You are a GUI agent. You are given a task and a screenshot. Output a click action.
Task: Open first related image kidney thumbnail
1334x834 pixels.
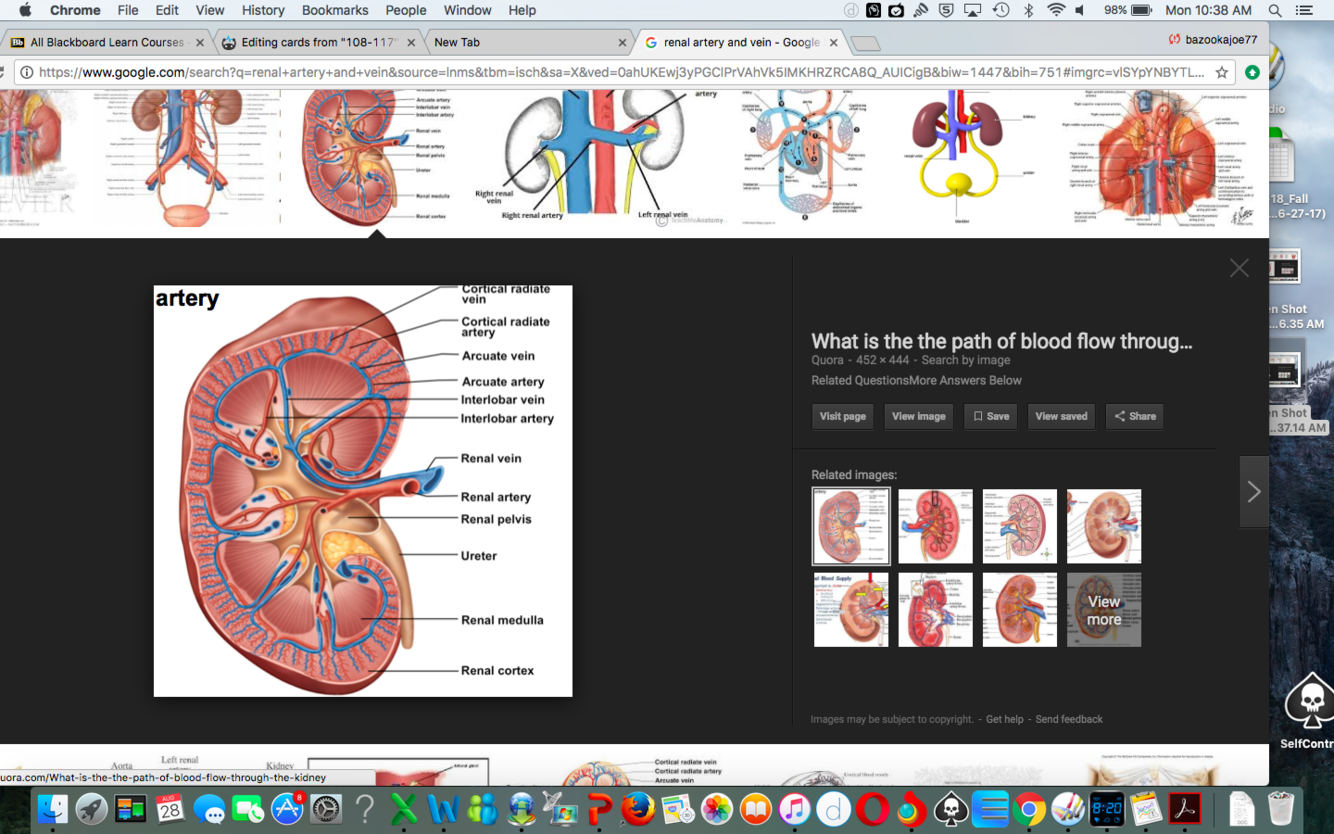point(851,526)
